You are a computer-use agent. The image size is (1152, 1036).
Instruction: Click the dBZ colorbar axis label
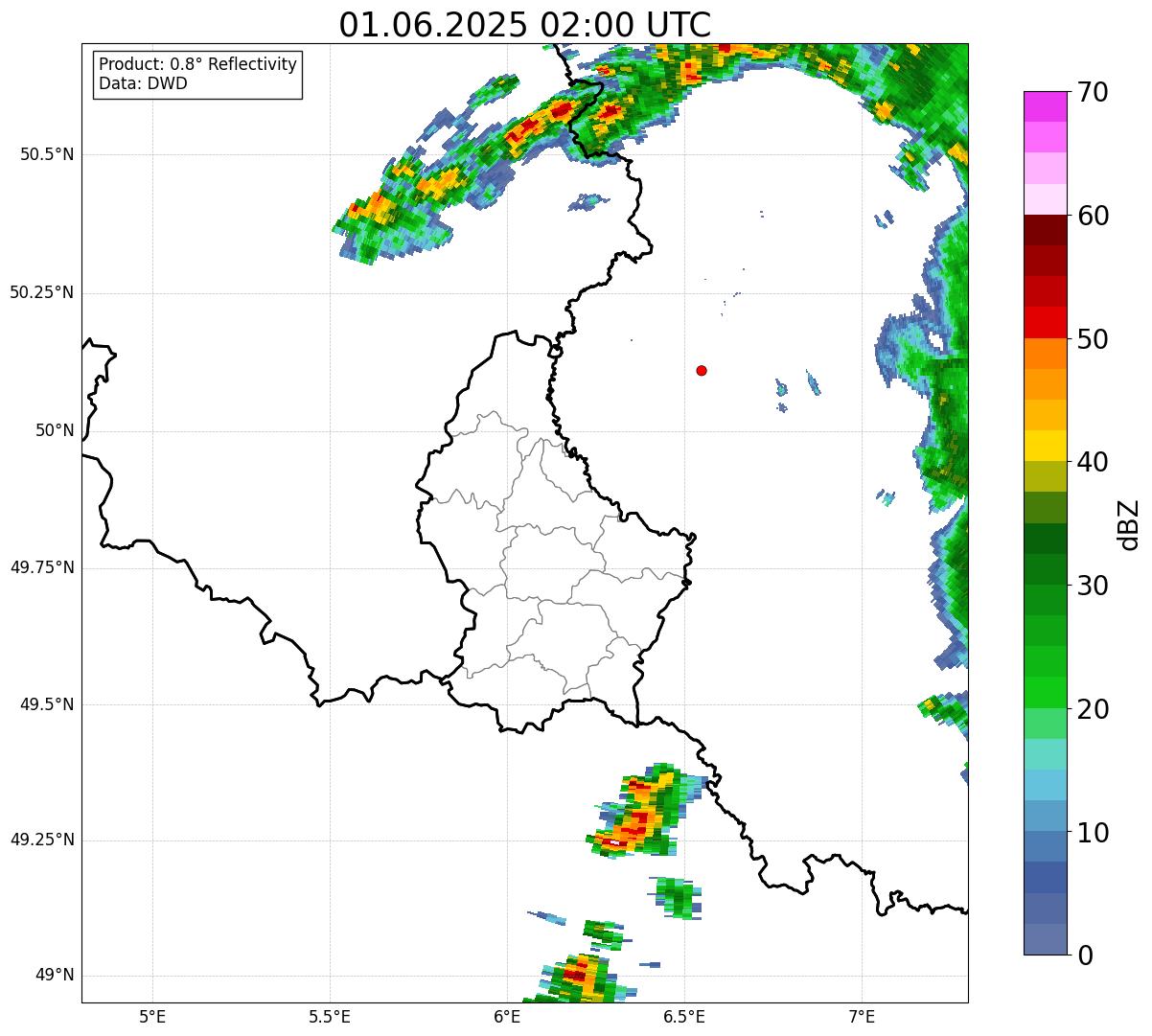tap(1130, 523)
